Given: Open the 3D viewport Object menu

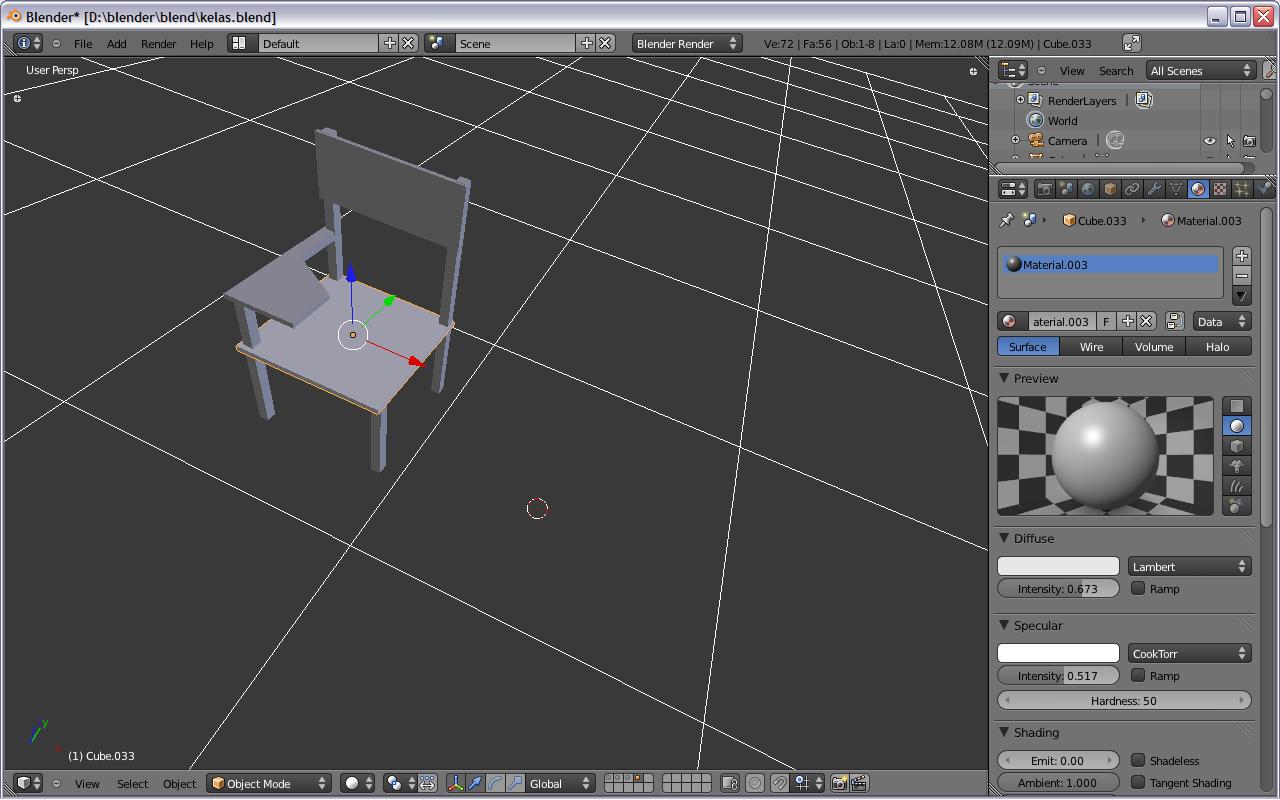Looking at the screenshot, I should pos(179,783).
